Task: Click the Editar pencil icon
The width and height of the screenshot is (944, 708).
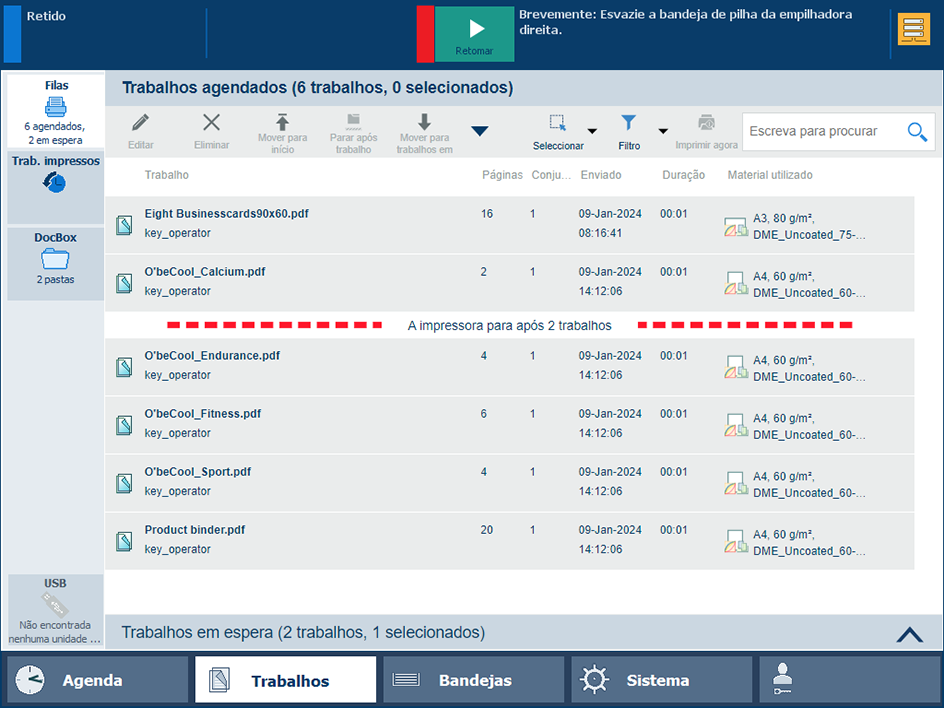Action: pos(141,123)
